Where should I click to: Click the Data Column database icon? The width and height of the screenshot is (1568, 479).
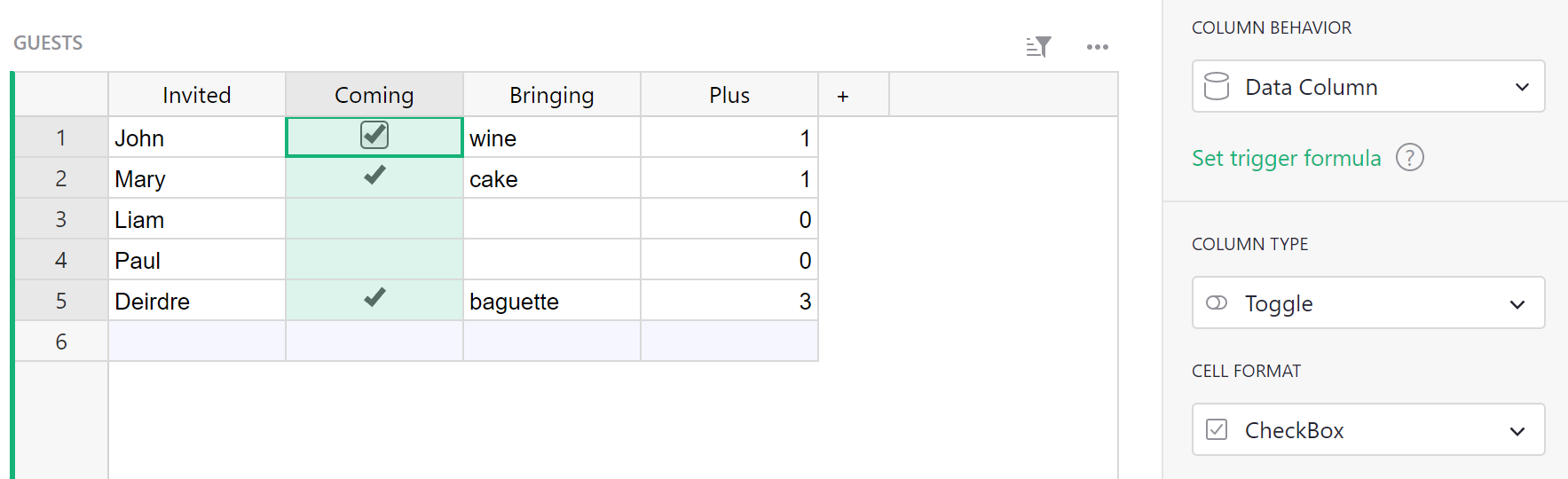click(x=1217, y=86)
